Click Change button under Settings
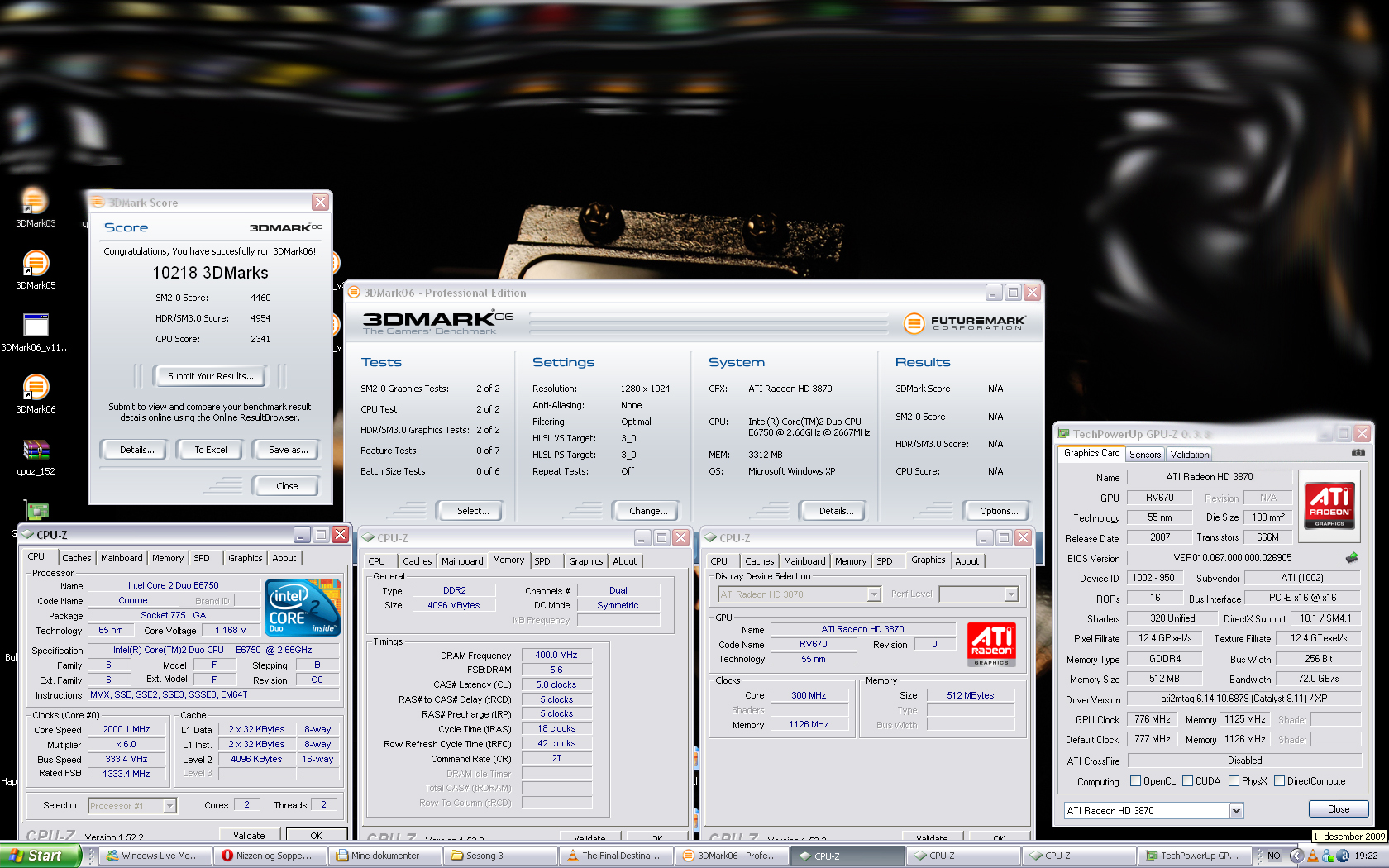 (648, 511)
